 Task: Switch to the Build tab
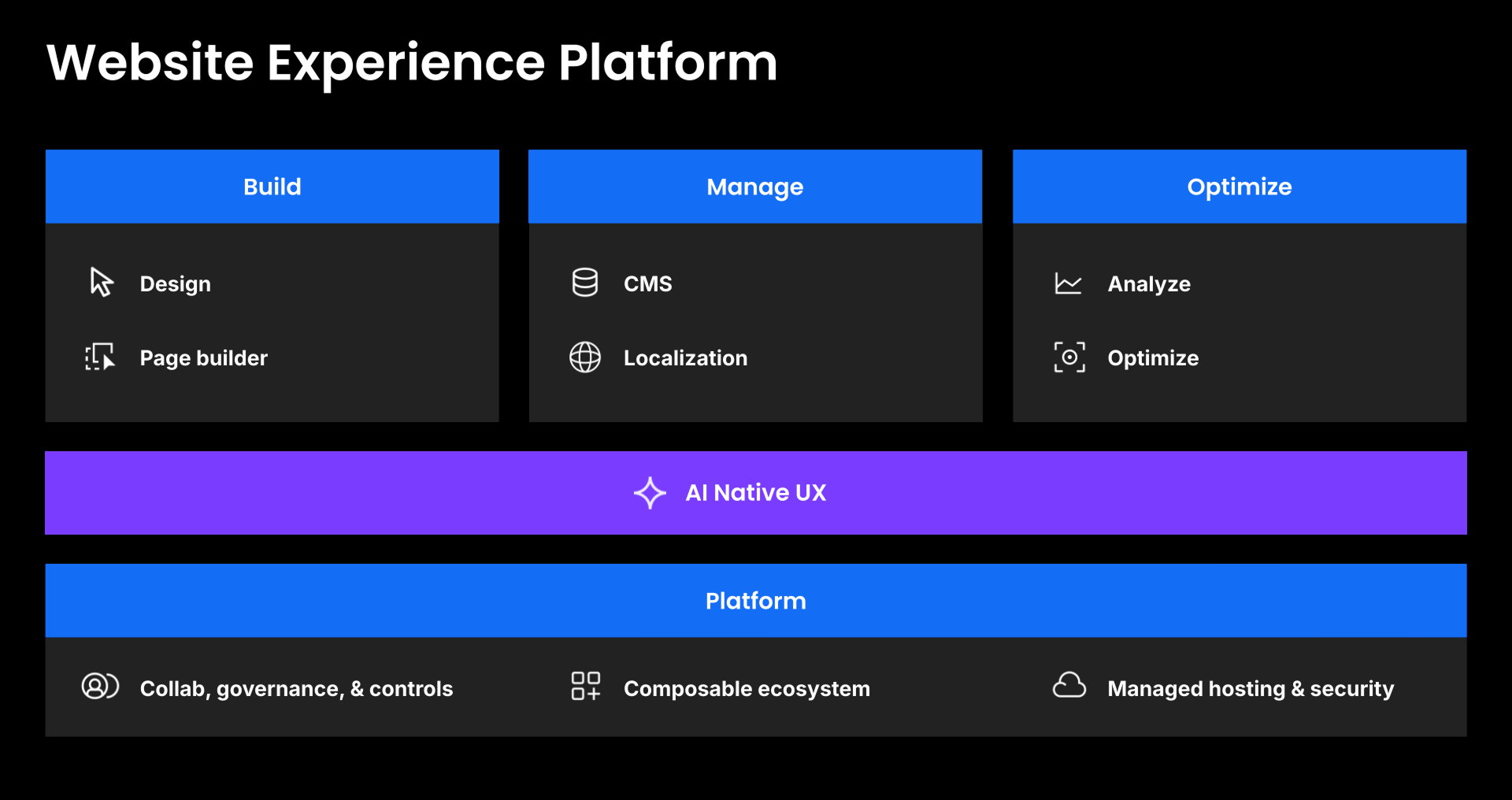click(x=272, y=187)
